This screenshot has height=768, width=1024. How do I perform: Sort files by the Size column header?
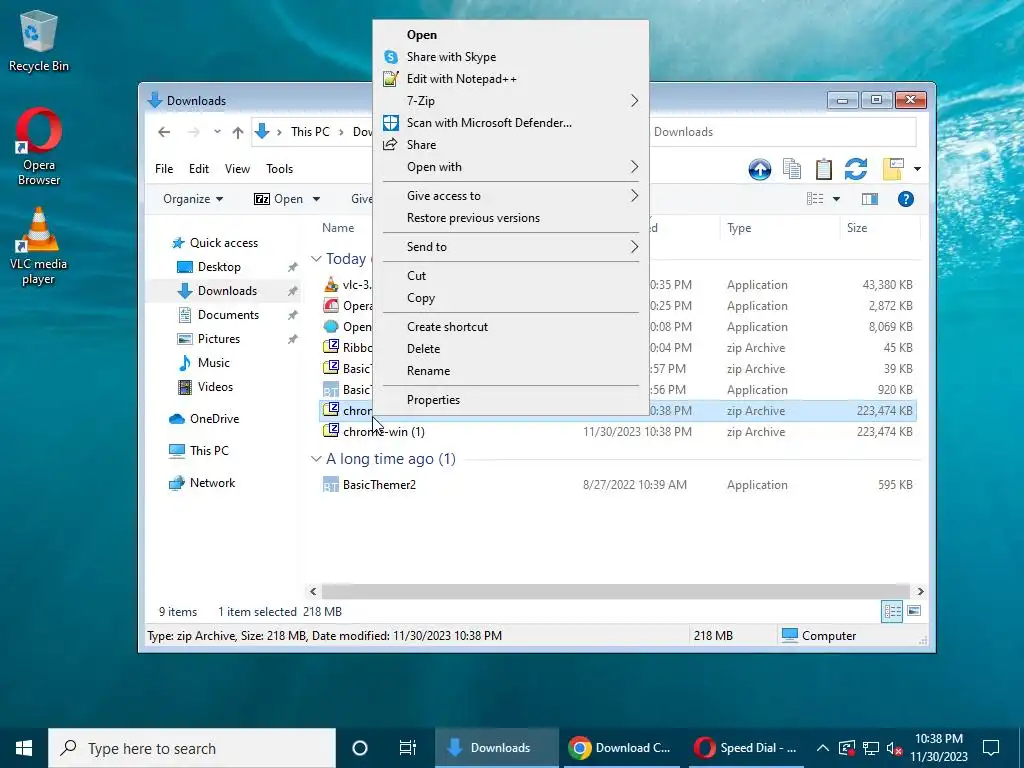pyautogui.click(x=879, y=228)
